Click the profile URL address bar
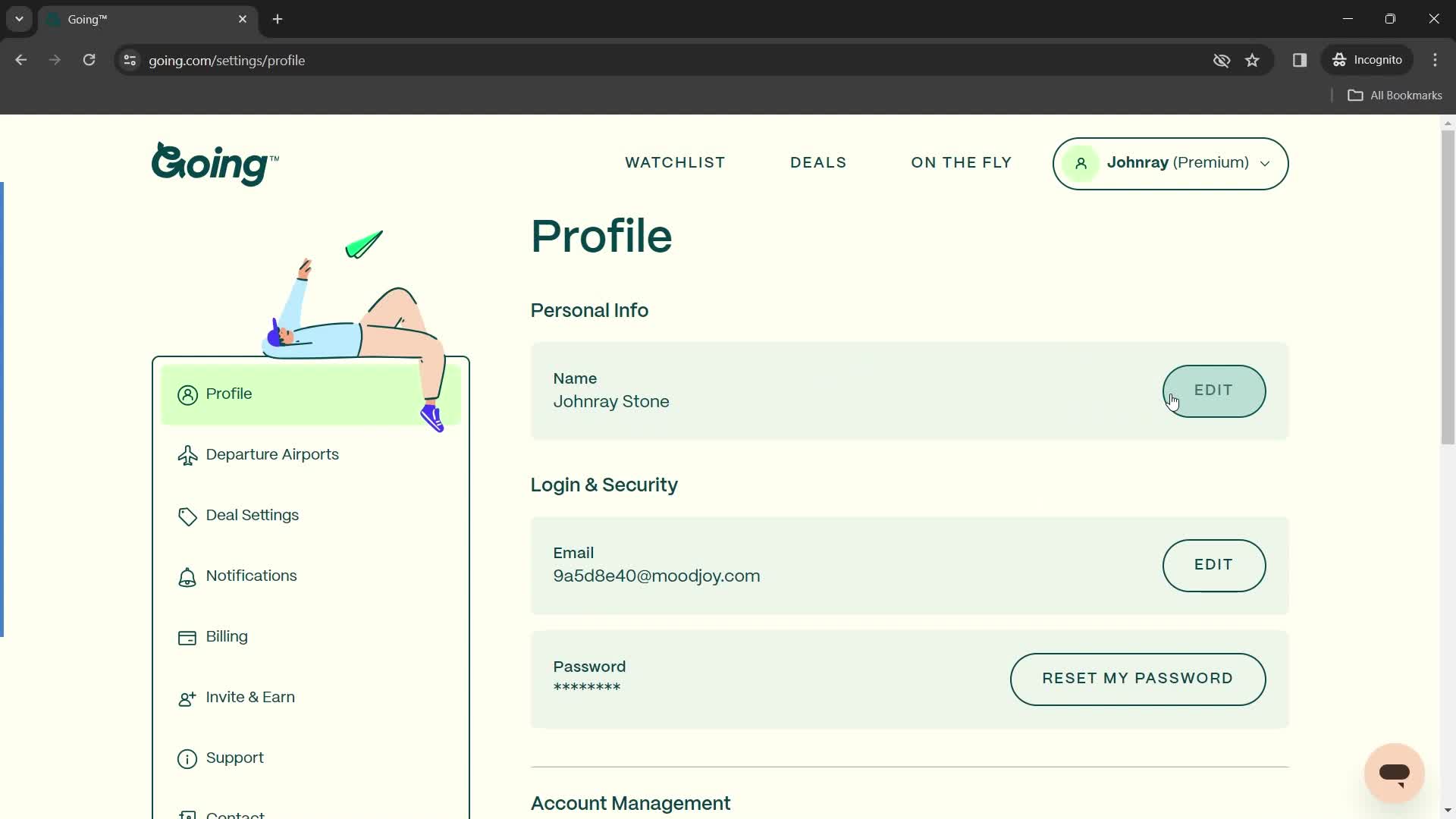The width and height of the screenshot is (1456, 819). [x=228, y=61]
